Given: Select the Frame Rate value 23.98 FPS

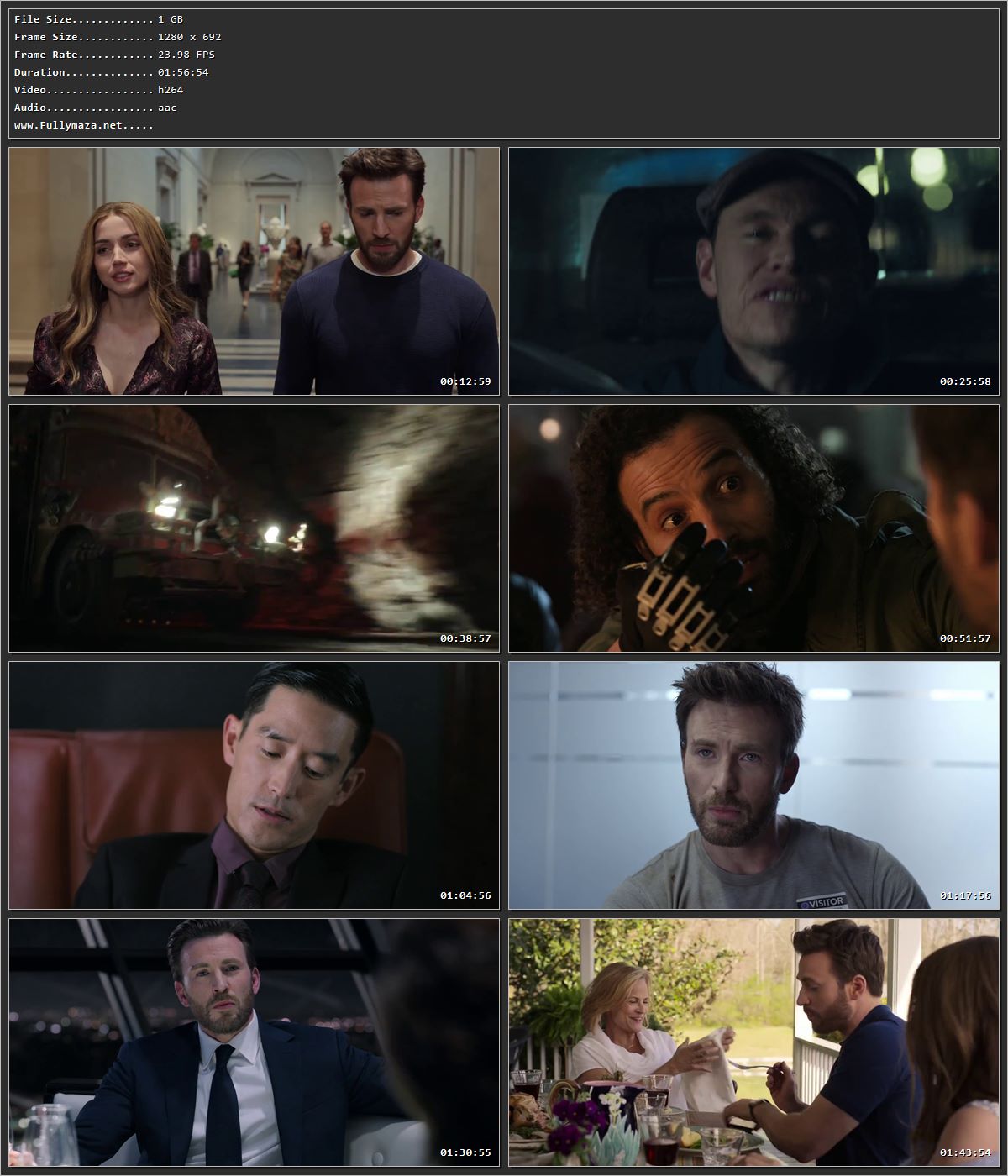Looking at the screenshot, I should pos(186,55).
